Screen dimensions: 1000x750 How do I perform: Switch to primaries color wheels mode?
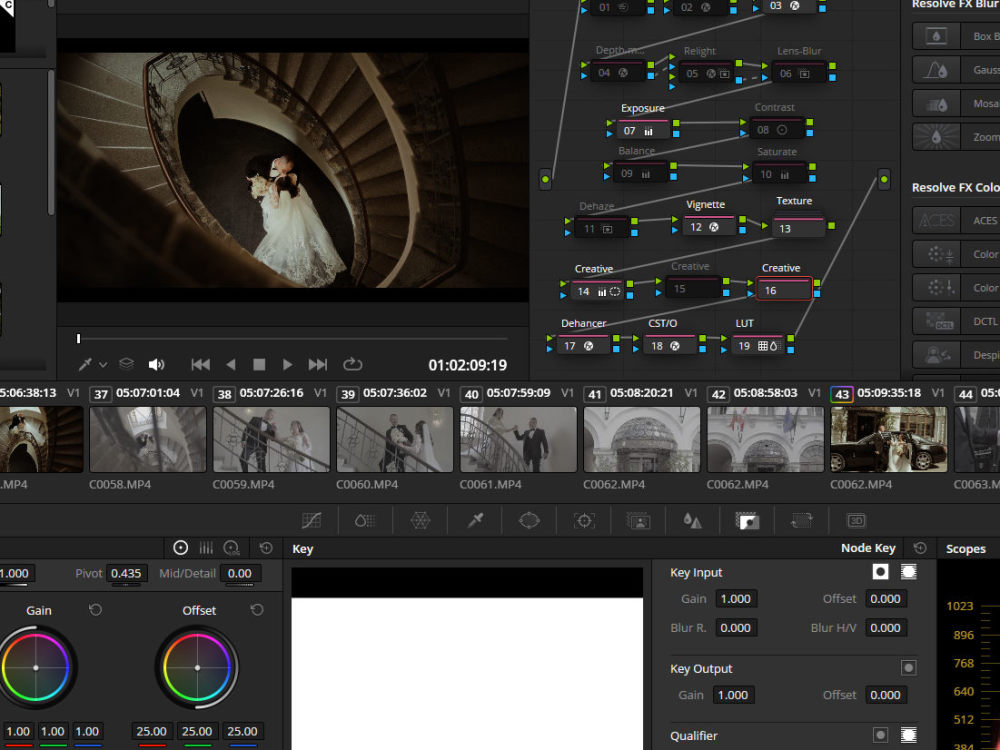click(x=180, y=548)
